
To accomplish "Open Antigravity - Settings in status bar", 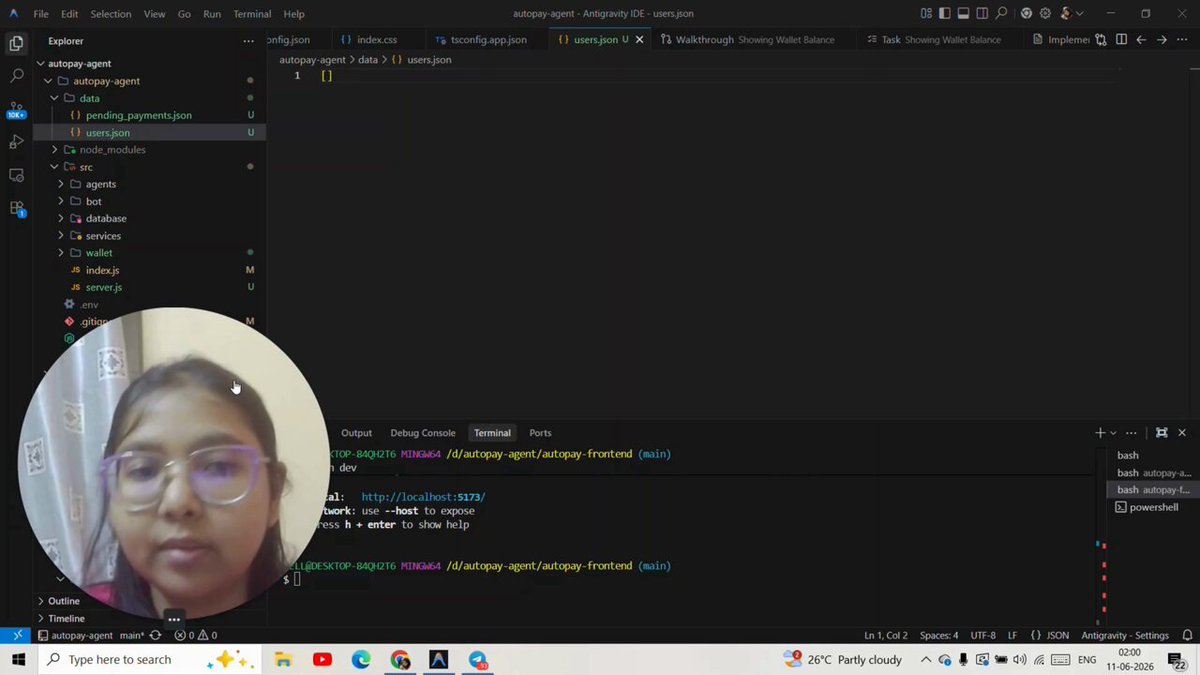I will click(x=1125, y=635).
